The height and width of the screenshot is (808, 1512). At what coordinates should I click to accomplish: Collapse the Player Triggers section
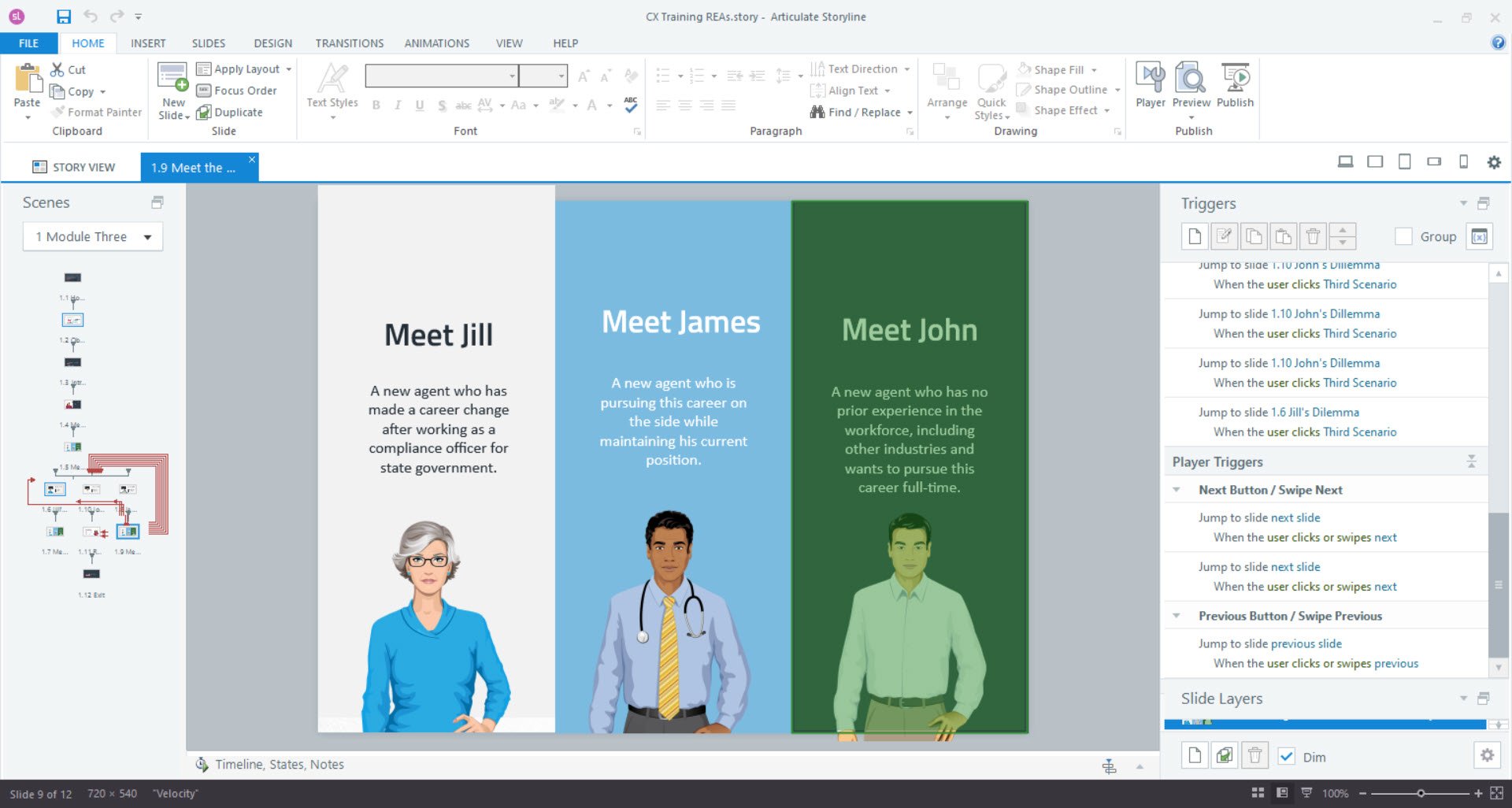tap(1471, 461)
